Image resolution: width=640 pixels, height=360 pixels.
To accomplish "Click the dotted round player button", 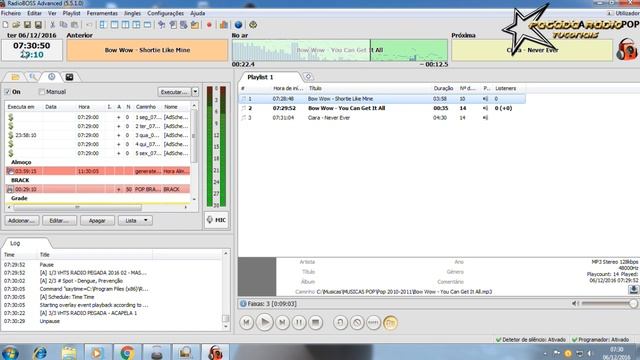I will pyautogui.click(x=373, y=322).
